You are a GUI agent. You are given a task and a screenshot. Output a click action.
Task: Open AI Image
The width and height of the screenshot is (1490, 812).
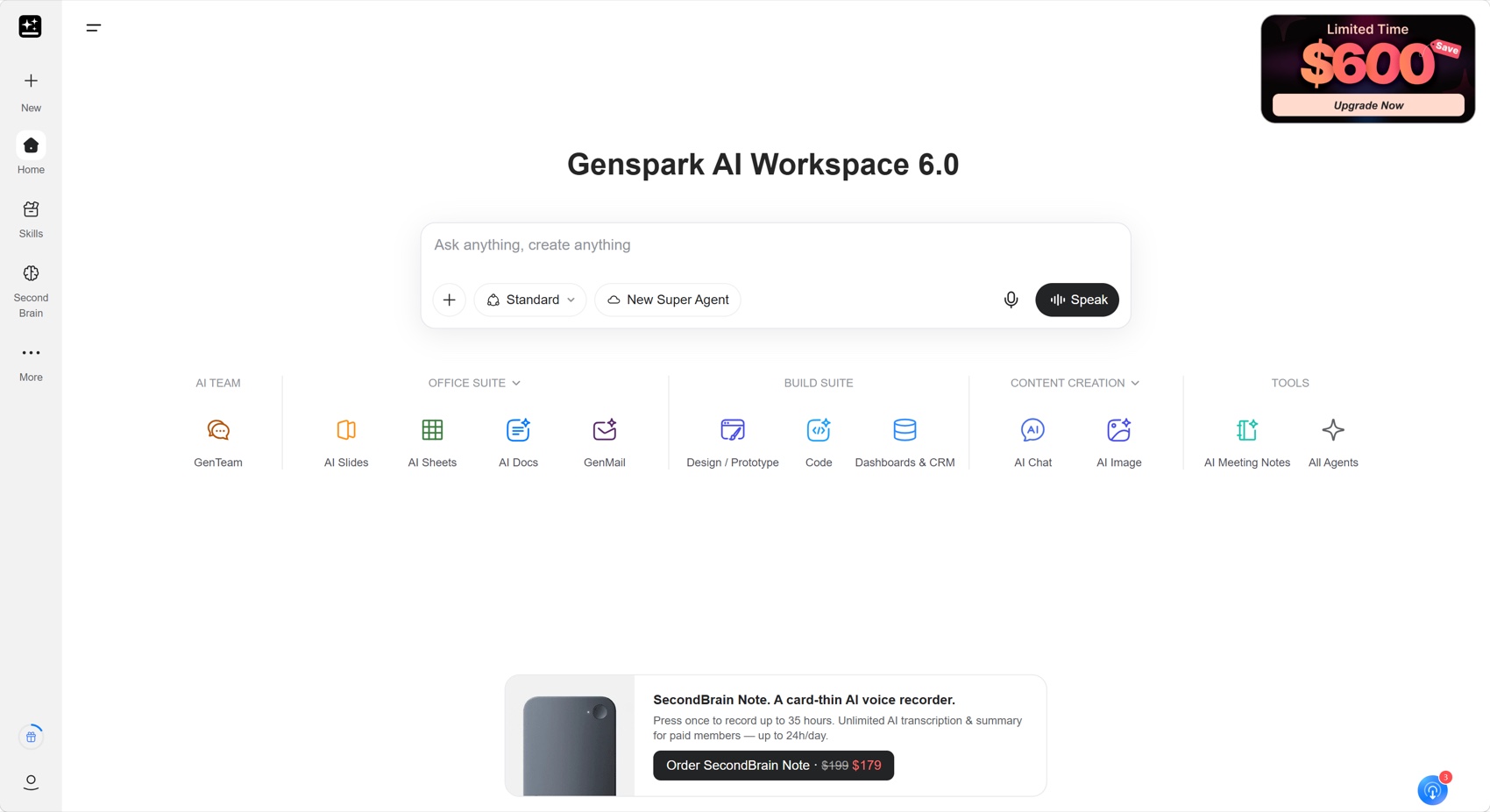(1119, 443)
